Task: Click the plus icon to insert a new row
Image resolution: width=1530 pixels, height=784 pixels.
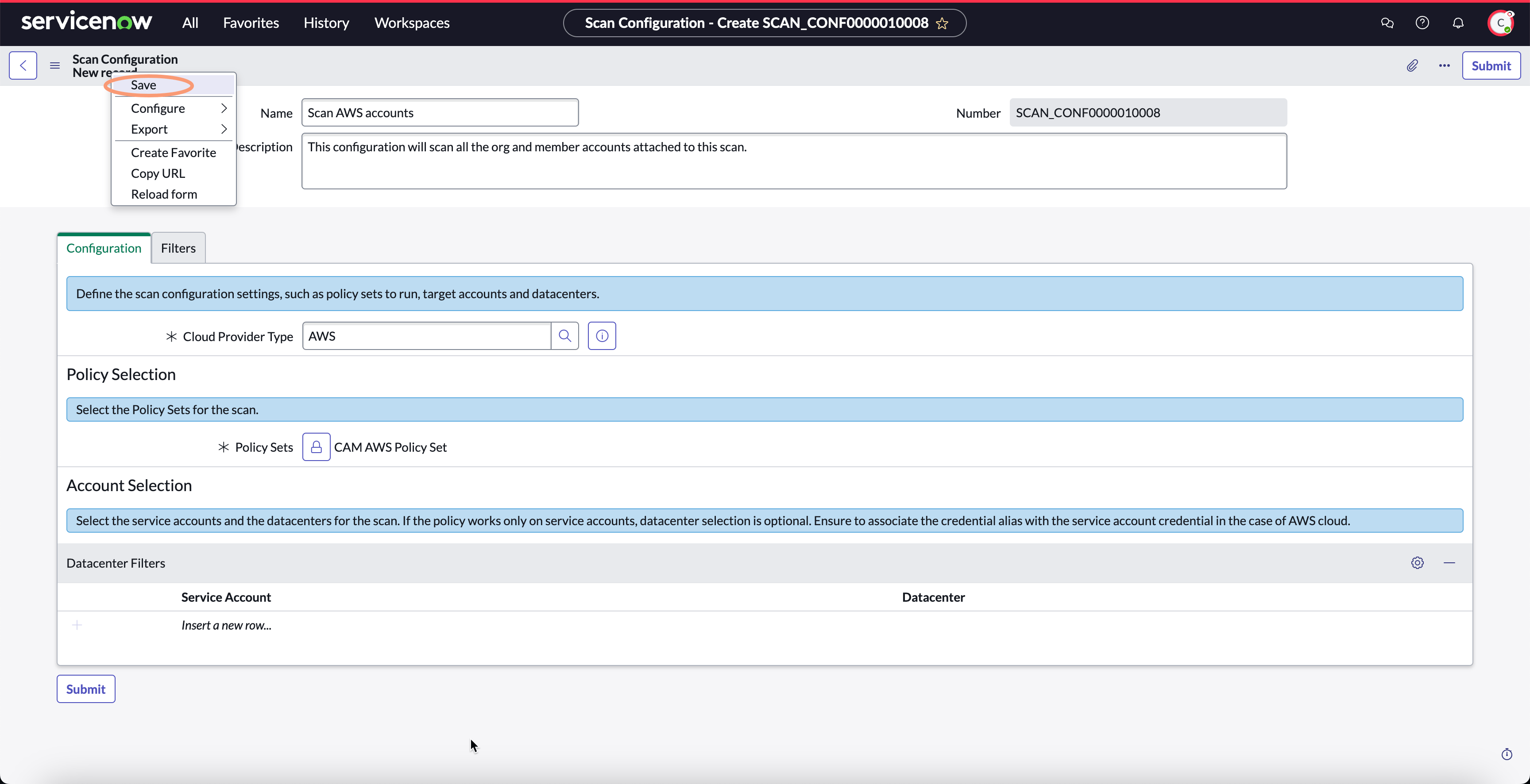Action: pyautogui.click(x=77, y=625)
